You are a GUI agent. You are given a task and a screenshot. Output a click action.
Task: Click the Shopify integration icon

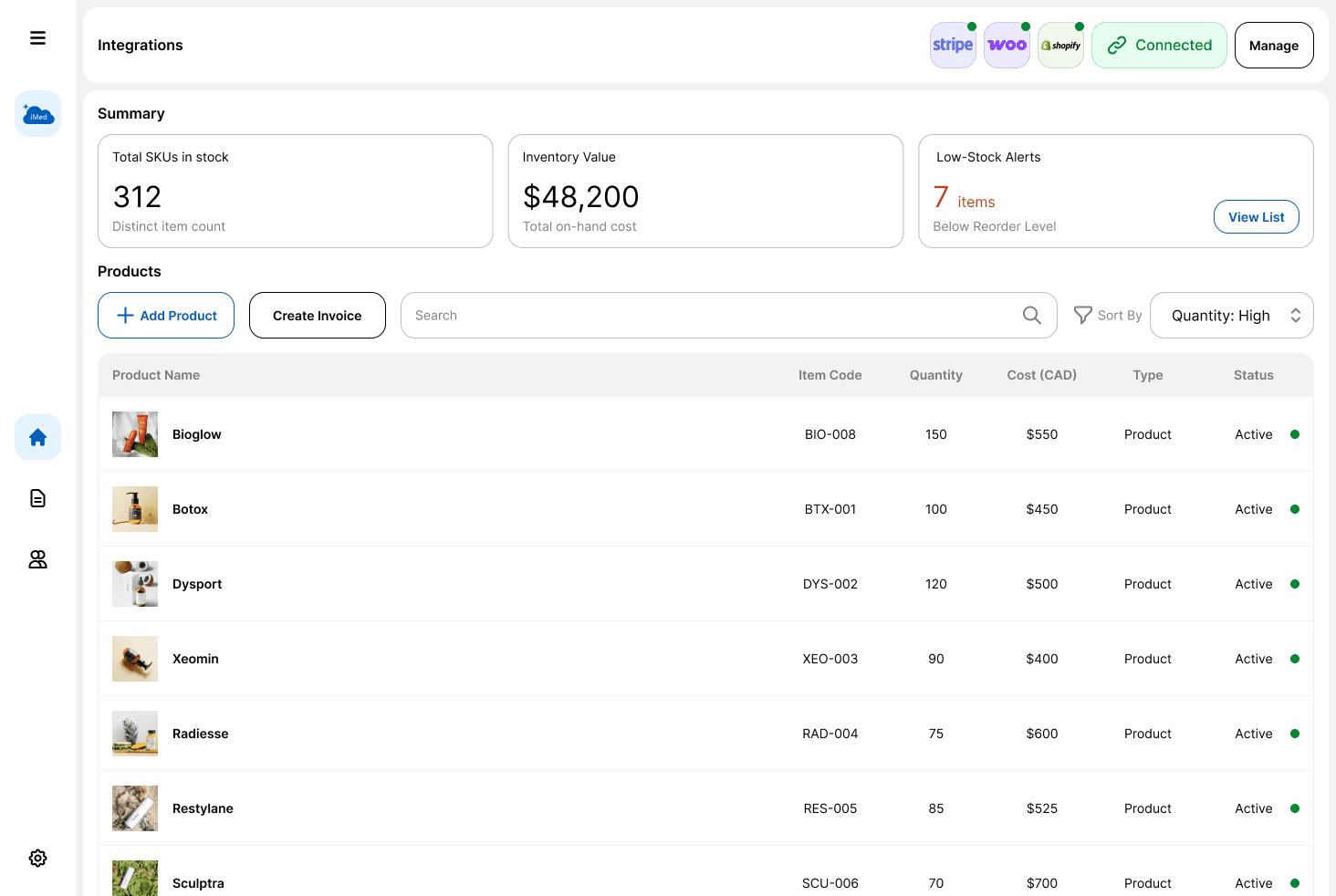tap(1060, 46)
